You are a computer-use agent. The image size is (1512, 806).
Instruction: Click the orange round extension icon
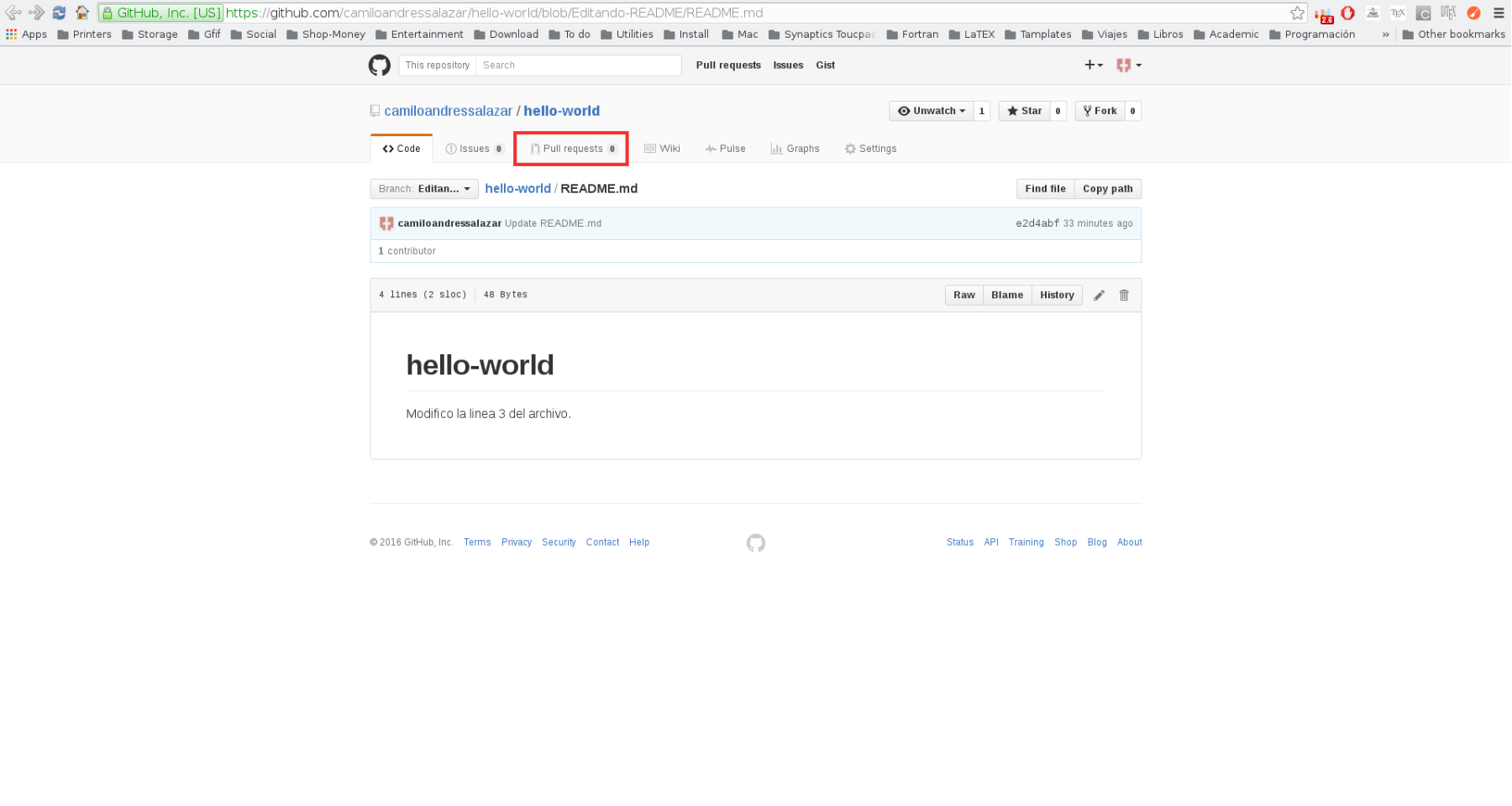point(1473,13)
